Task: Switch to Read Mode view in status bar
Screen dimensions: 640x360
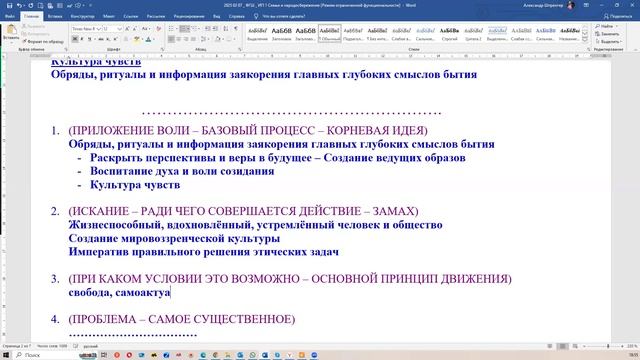Action: tap(550, 346)
